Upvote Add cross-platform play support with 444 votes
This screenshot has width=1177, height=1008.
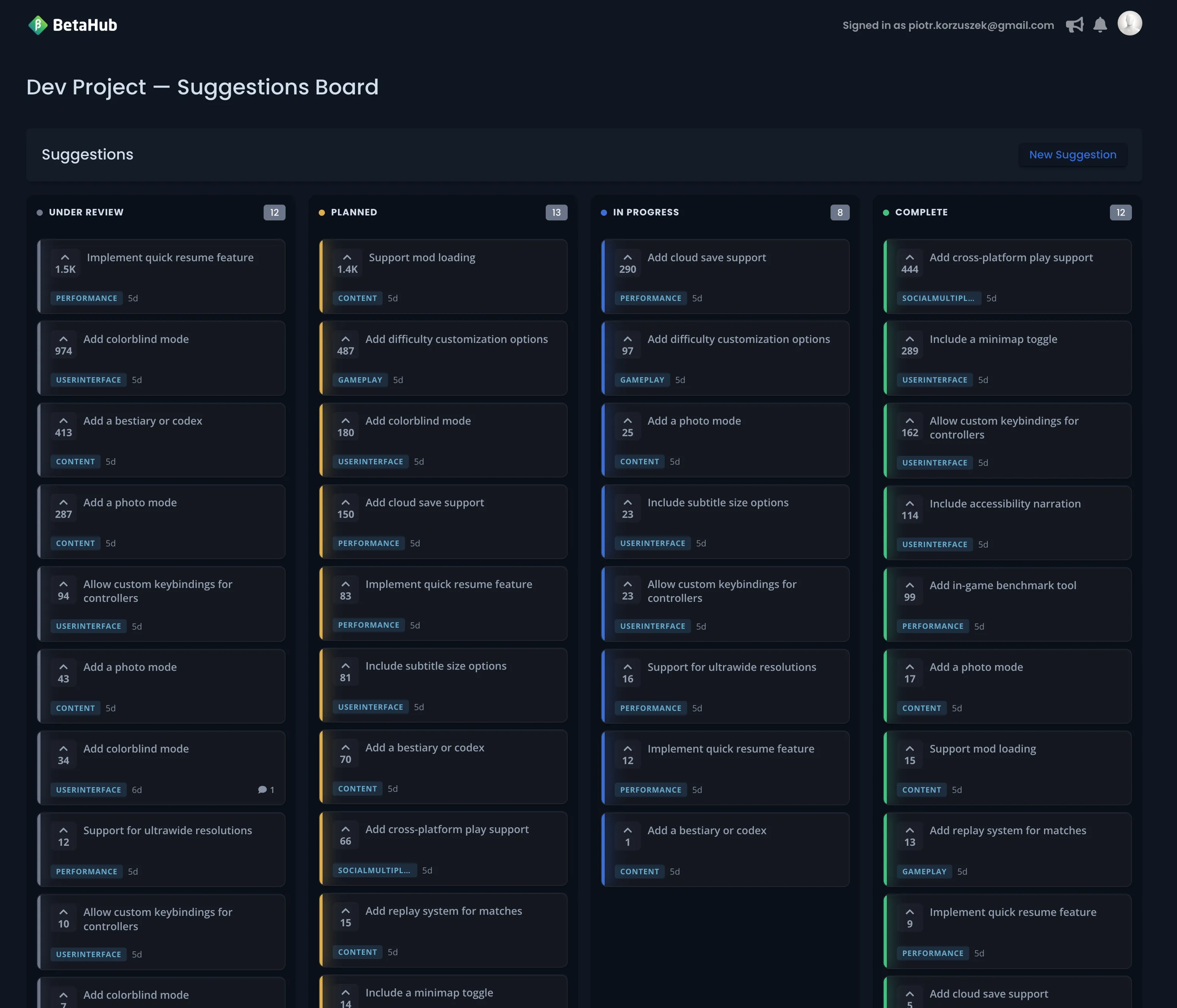[x=910, y=257]
